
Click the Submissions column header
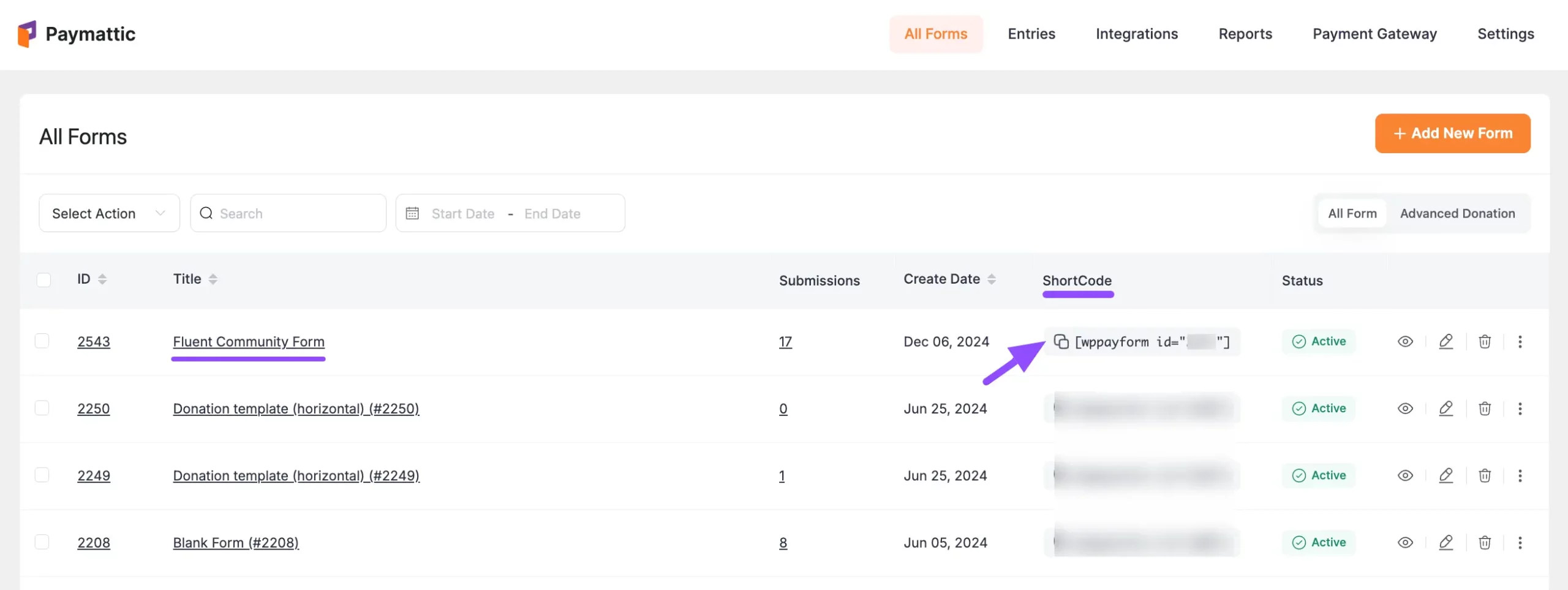click(x=819, y=280)
